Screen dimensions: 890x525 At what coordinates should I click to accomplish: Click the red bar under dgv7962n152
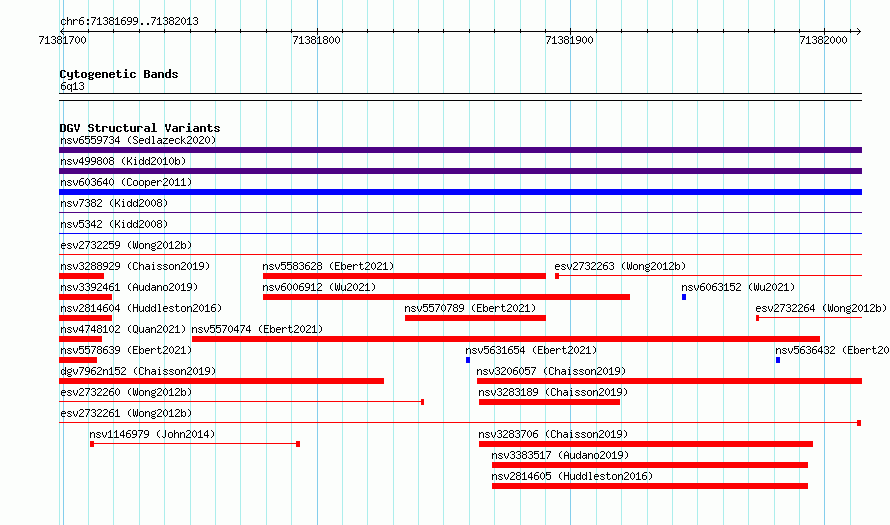(x=221, y=381)
